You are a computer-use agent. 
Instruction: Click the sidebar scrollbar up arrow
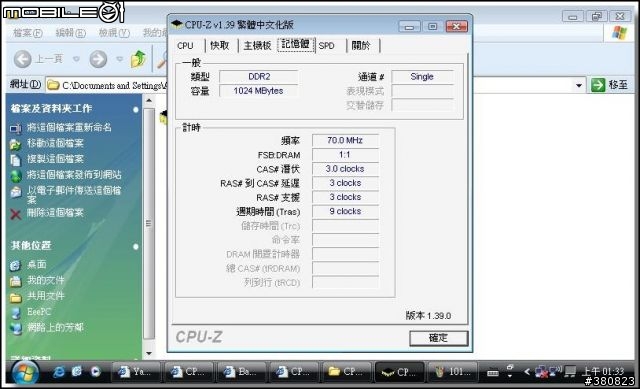pyautogui.click(x=149, y=100)
